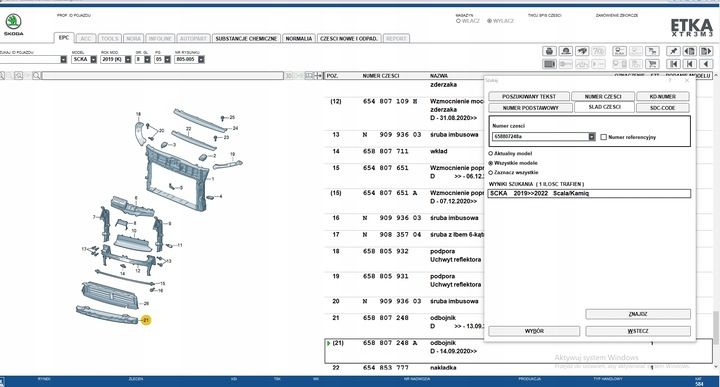Close the search dialog with its X
Image resolution: width=720 pixels, height=387 pixels.
click(x=687, y=80)
